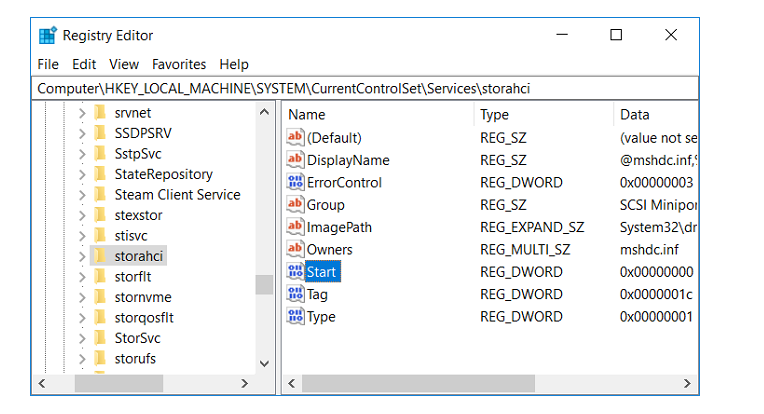The image size is (764, 414).
Task: Click the 0x0000001c data value
Action: (x=656, y=295)
